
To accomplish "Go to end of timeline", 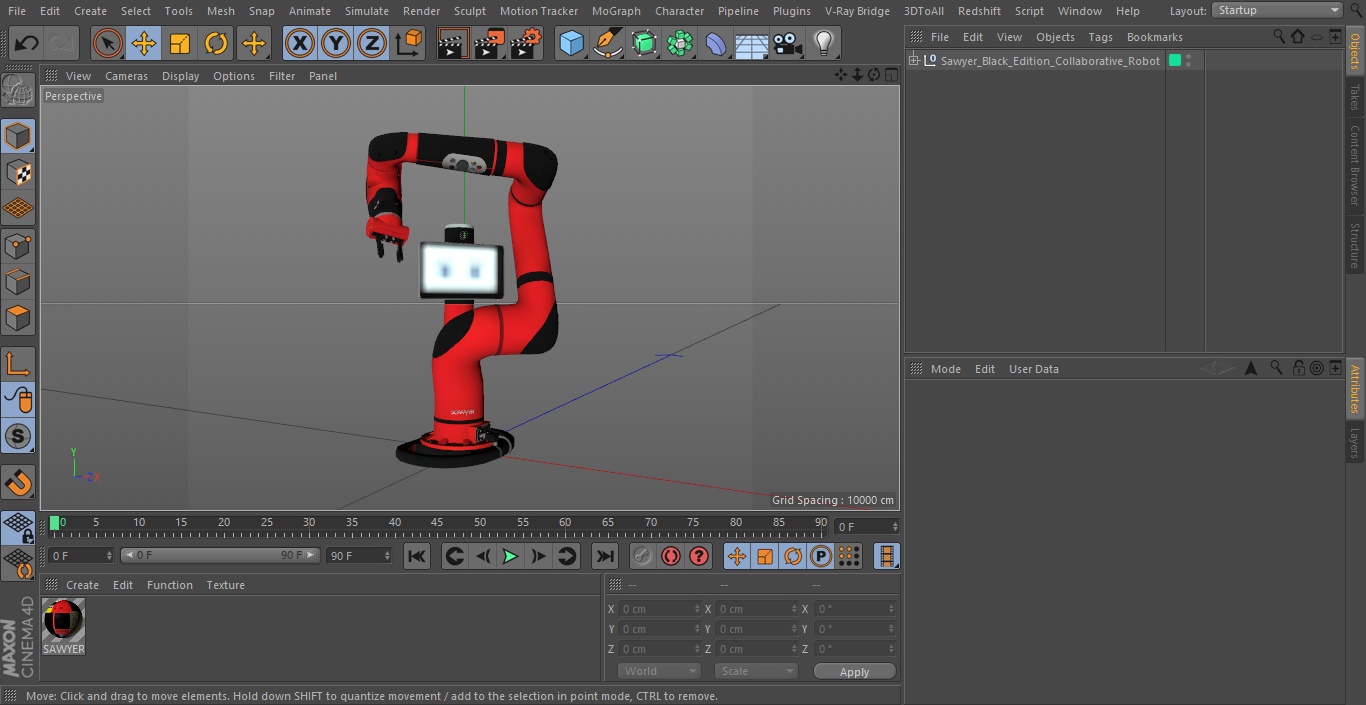I will [x=605, y=556].
